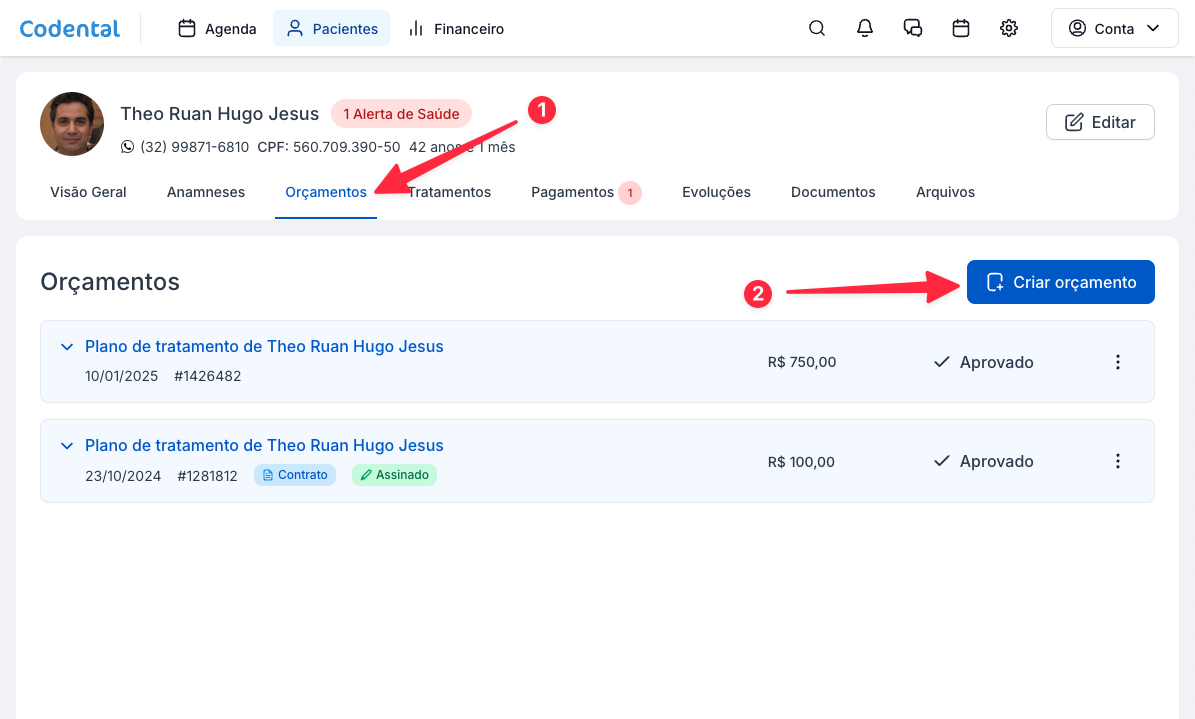Viewport: 1195px width, 719px height.
Task: Open options menu for R$ 100,00 budget
Action: [x=1118, y=461]
